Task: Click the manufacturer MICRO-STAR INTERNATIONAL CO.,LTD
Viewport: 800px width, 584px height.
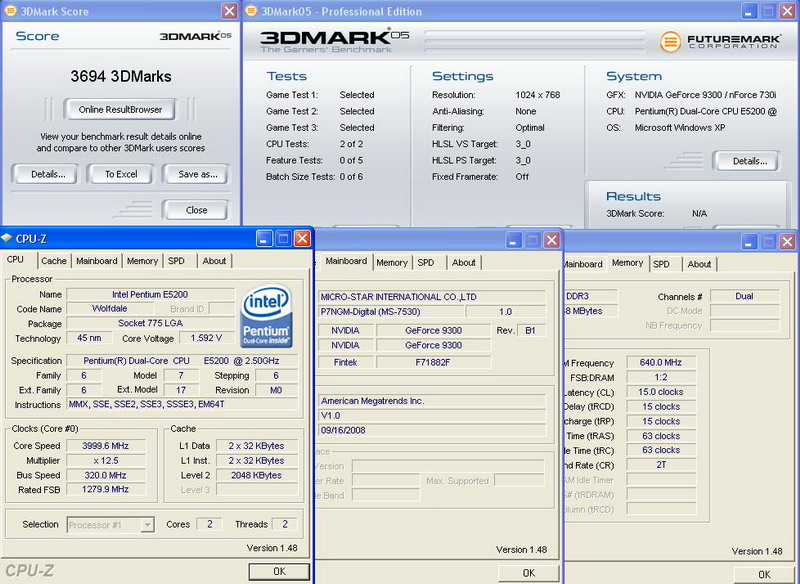Action: [432, 297]
